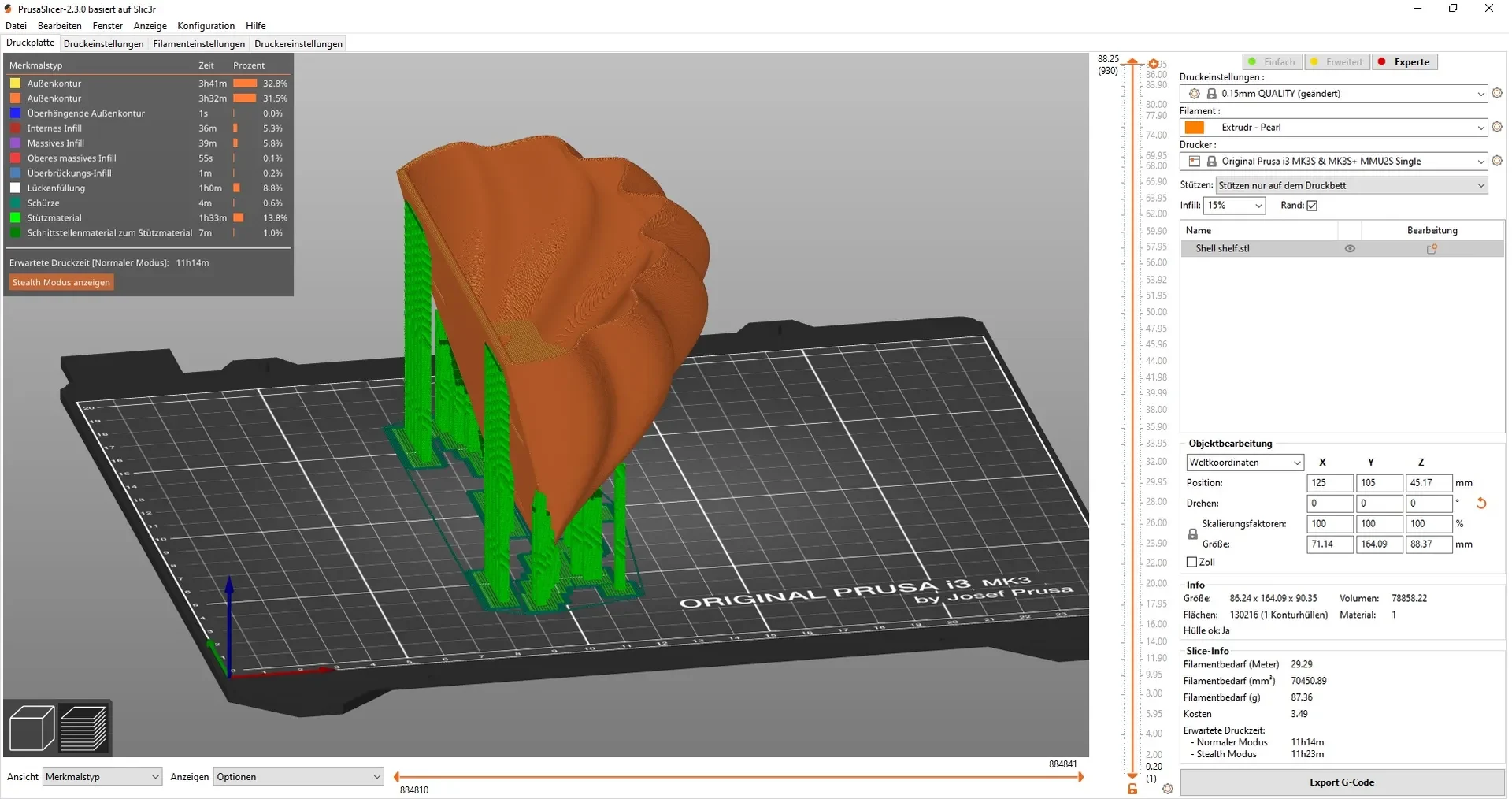The height and width of the screenshot is (799, 1512).
Task: Open the Bearbeiten menu
Action: point(59,26)
